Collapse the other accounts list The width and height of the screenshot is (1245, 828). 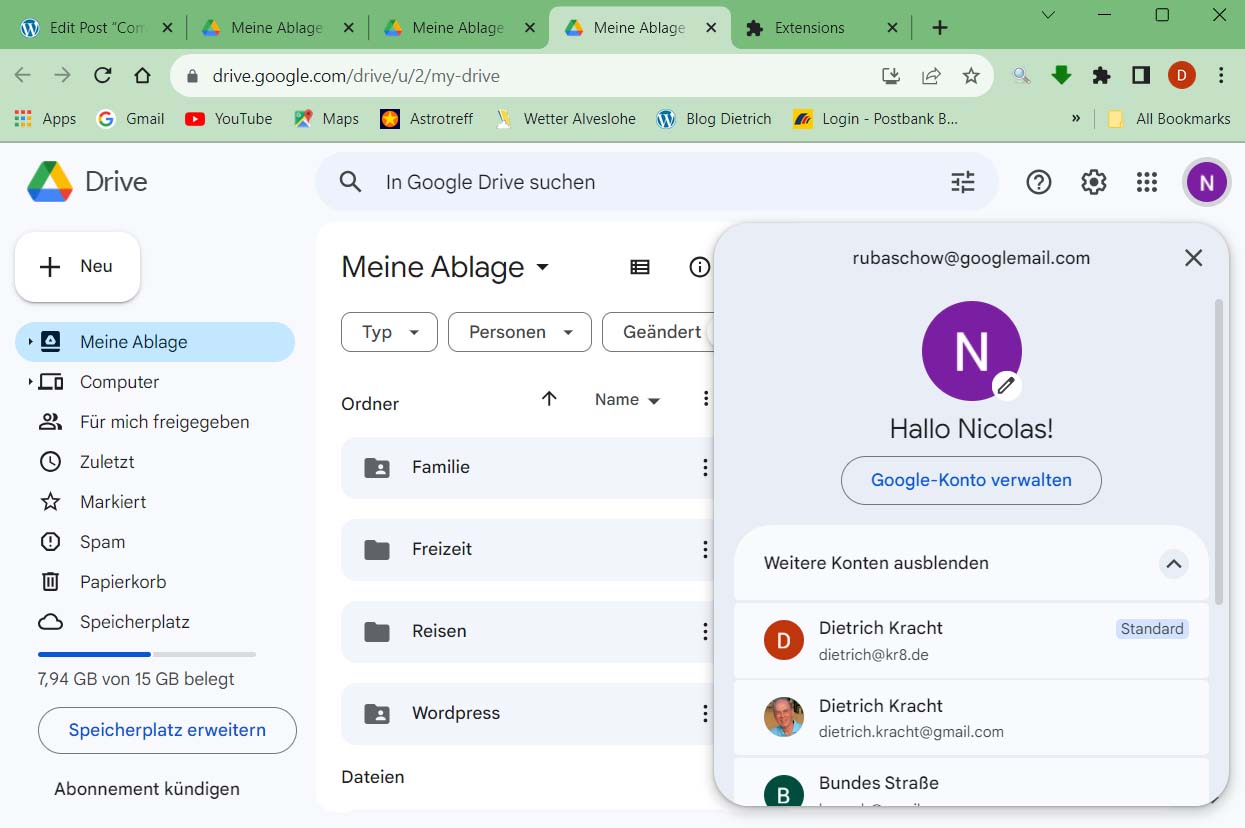tap(1173, 564)
